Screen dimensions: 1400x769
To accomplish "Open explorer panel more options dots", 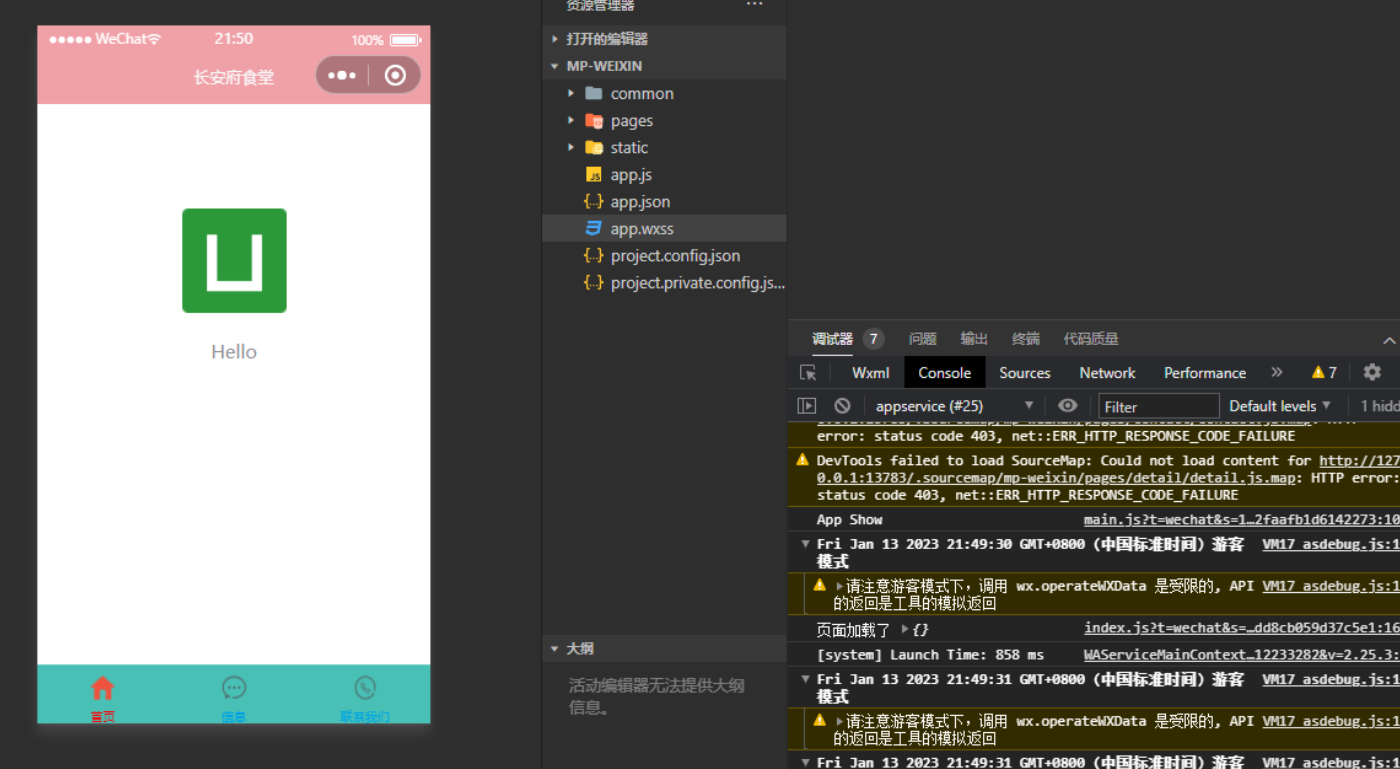I will pyautogui.click(x=754, y=5).
